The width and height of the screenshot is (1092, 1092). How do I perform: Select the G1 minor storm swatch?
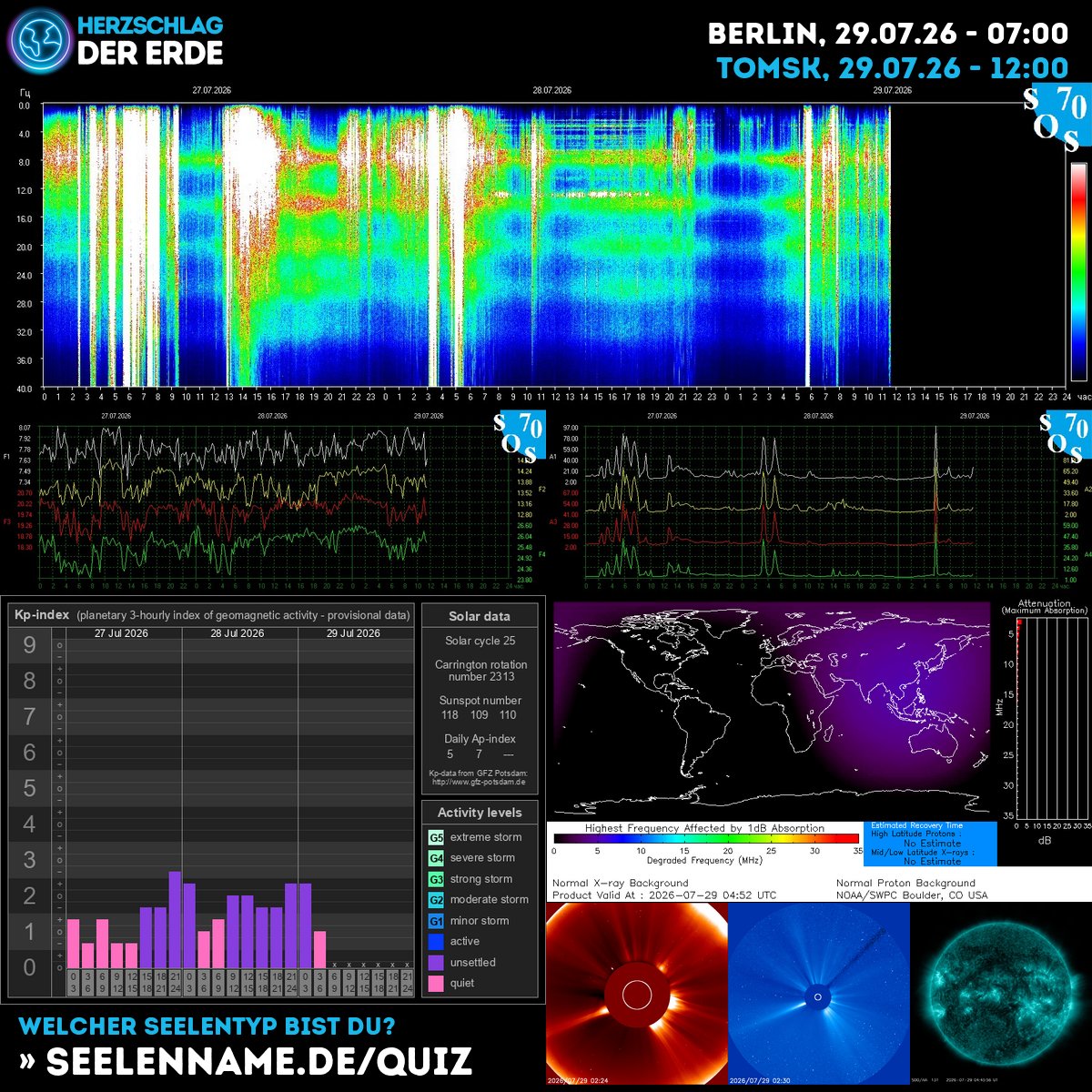point(436,921)
